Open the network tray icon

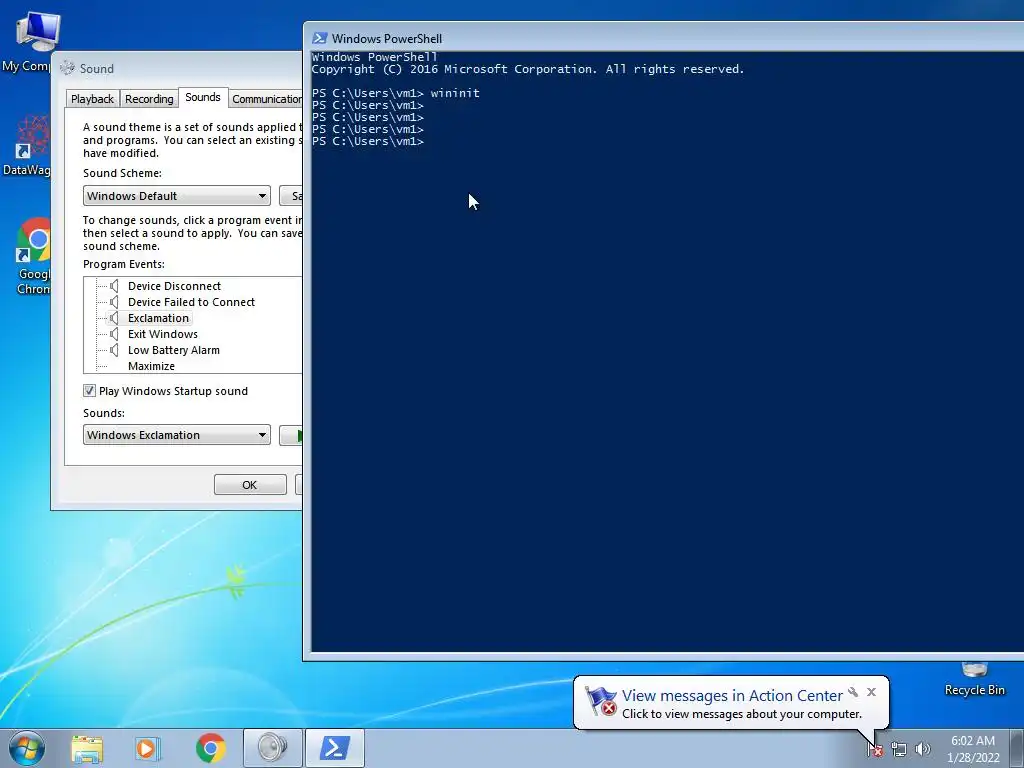point(899,749)
